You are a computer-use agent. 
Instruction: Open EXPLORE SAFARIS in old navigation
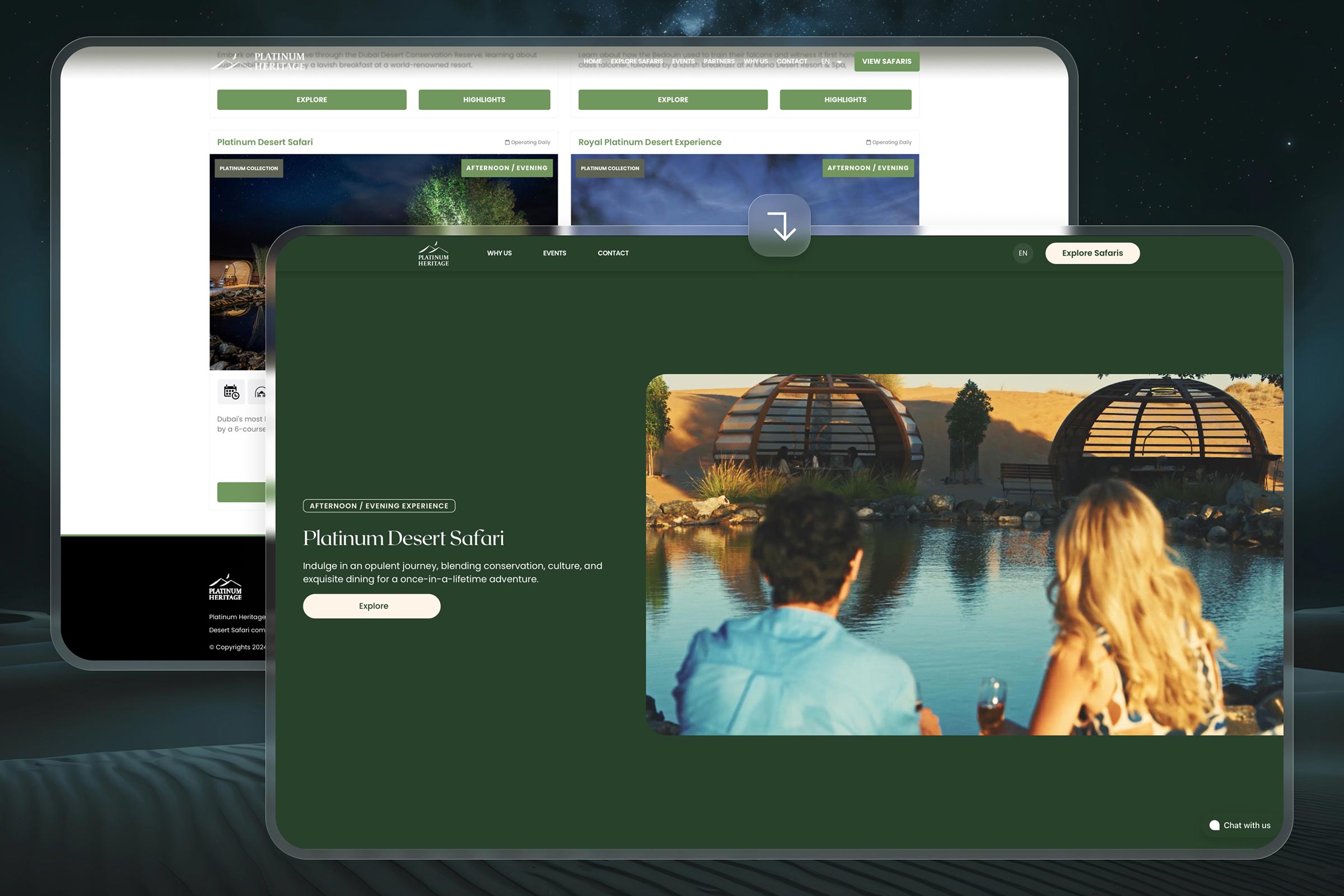click(637, 61)
